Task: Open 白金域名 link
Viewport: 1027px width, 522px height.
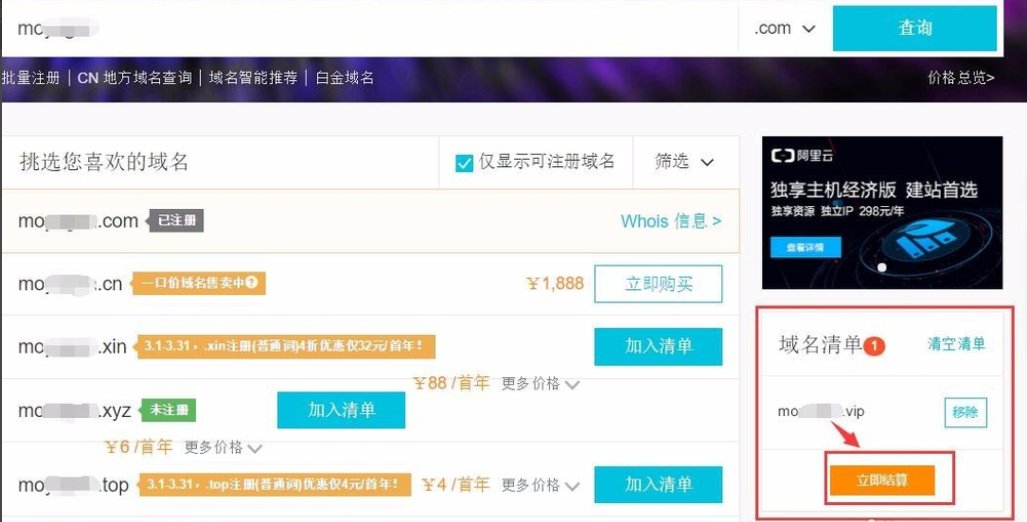Action: pos(345,77)
